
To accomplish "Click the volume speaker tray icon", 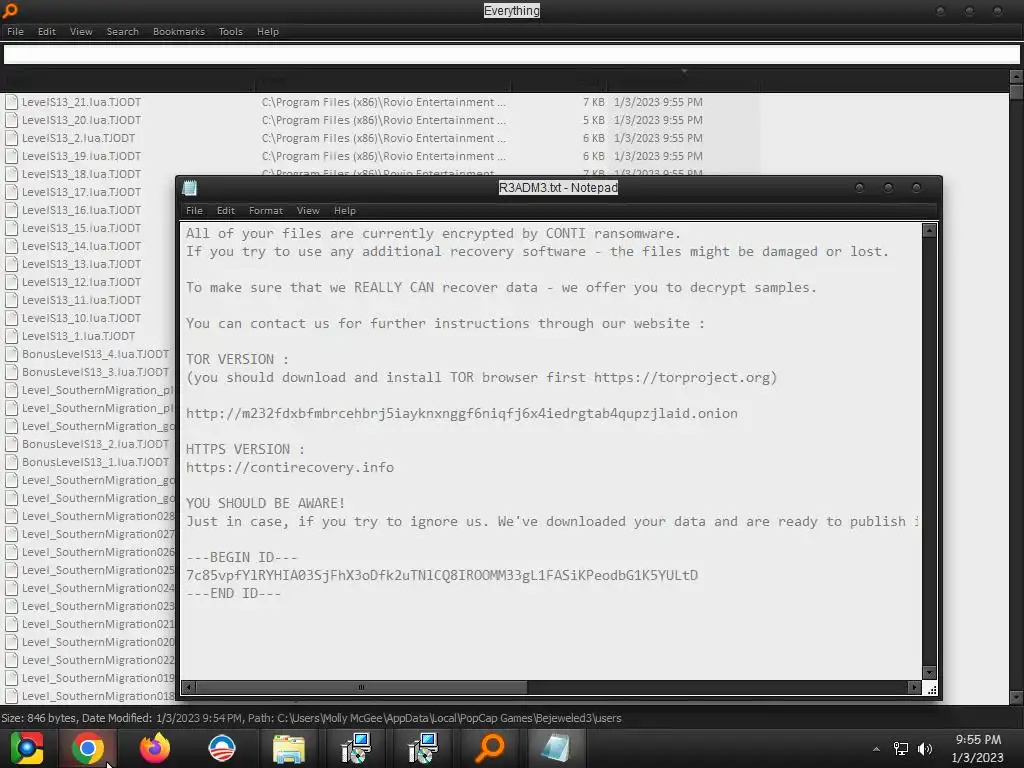I will click(925, 749).
